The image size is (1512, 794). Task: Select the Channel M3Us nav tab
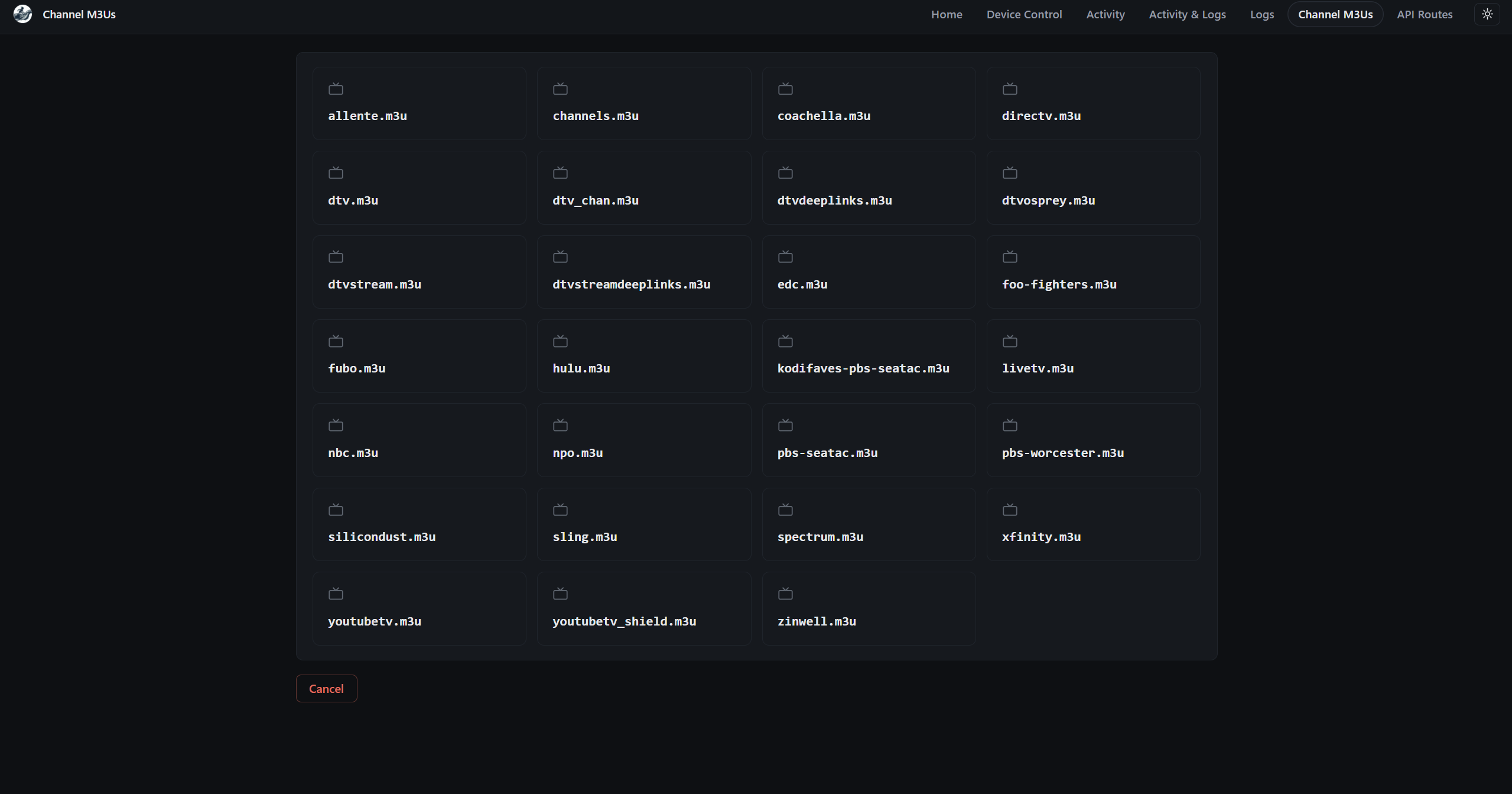1335,14
